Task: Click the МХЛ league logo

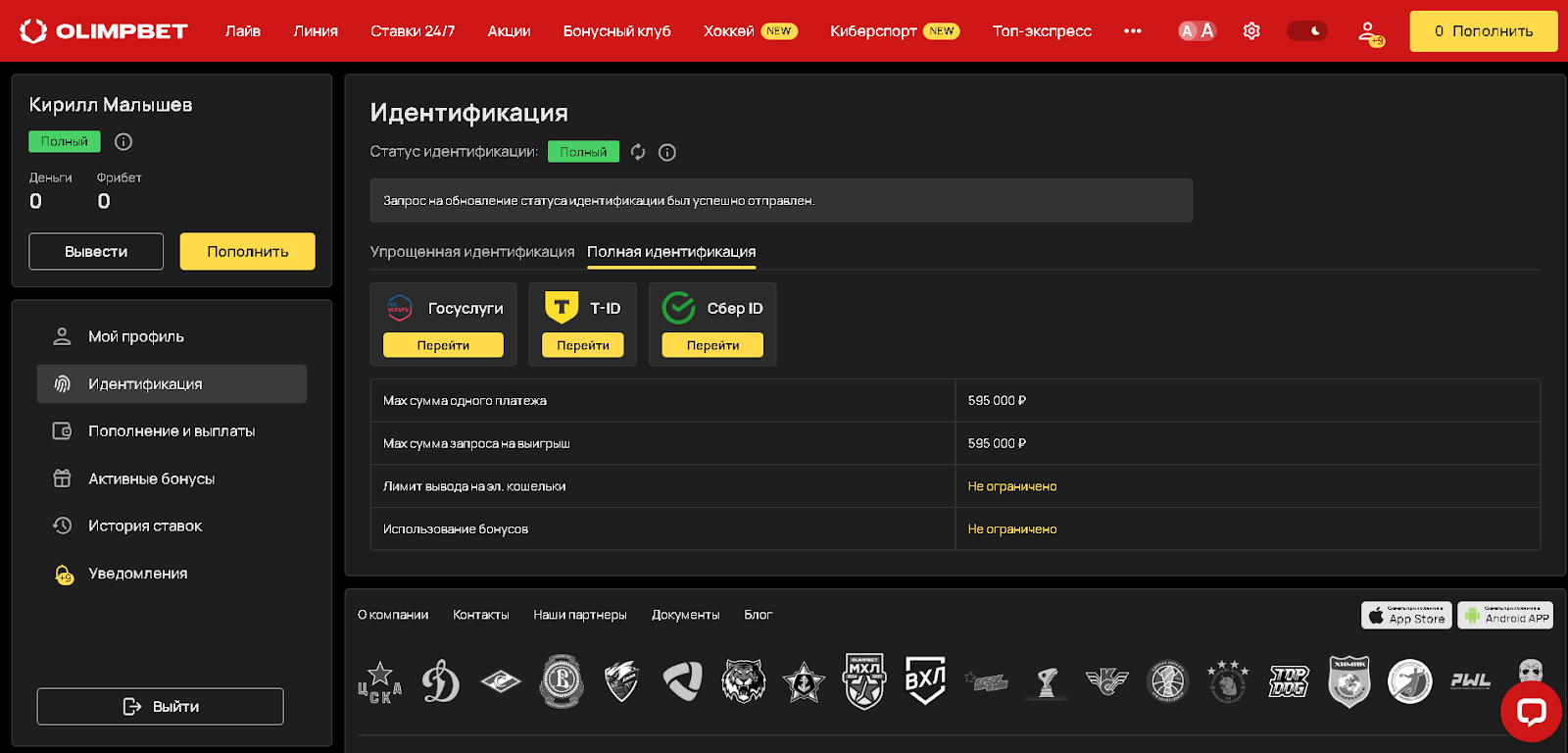Action: [x=864, y=681]
